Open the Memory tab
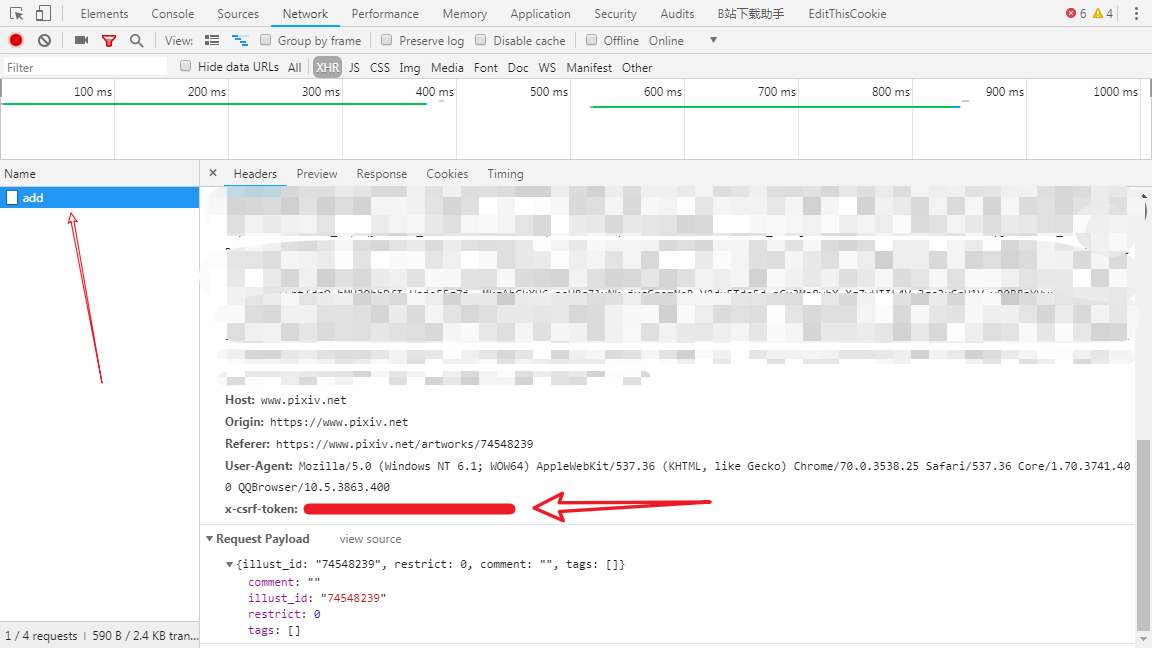This screenshot has width=1152, height=648. (x=464, y=13)
